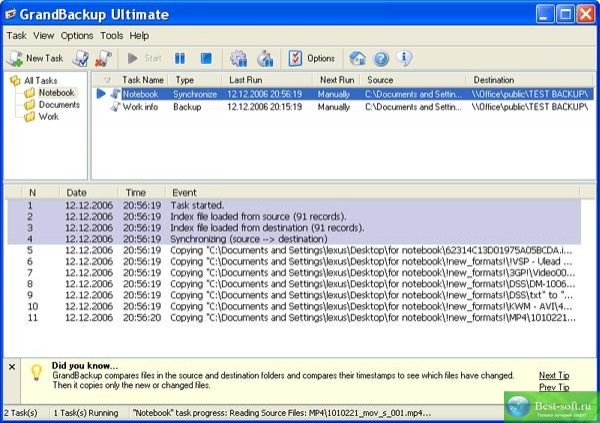Click the delete task icon in toolbar
Image resolution: width=600 pixels, height=423 pixels.
click(x=103, y=58)
